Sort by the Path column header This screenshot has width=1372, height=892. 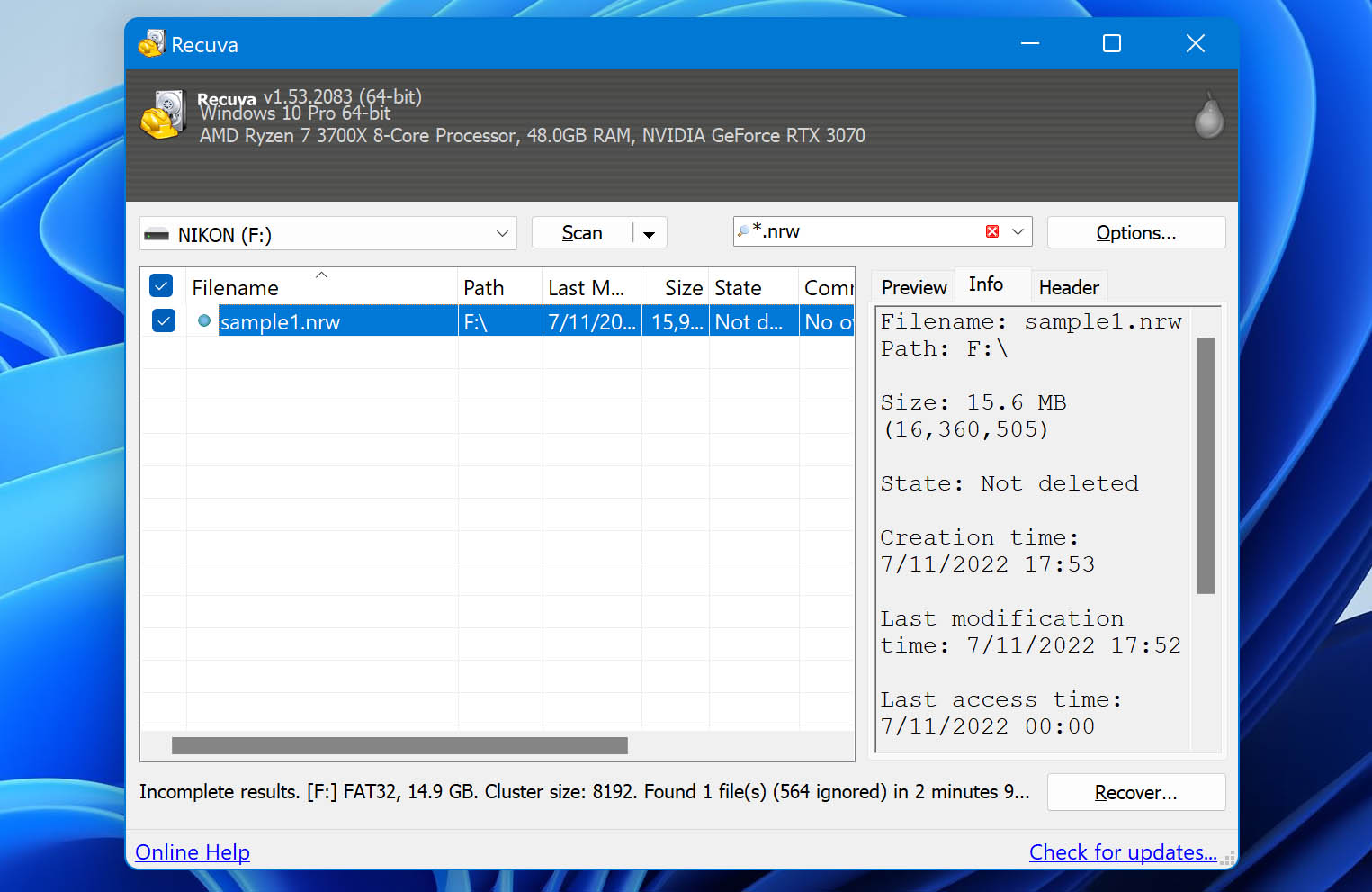(x=500, y=287)
